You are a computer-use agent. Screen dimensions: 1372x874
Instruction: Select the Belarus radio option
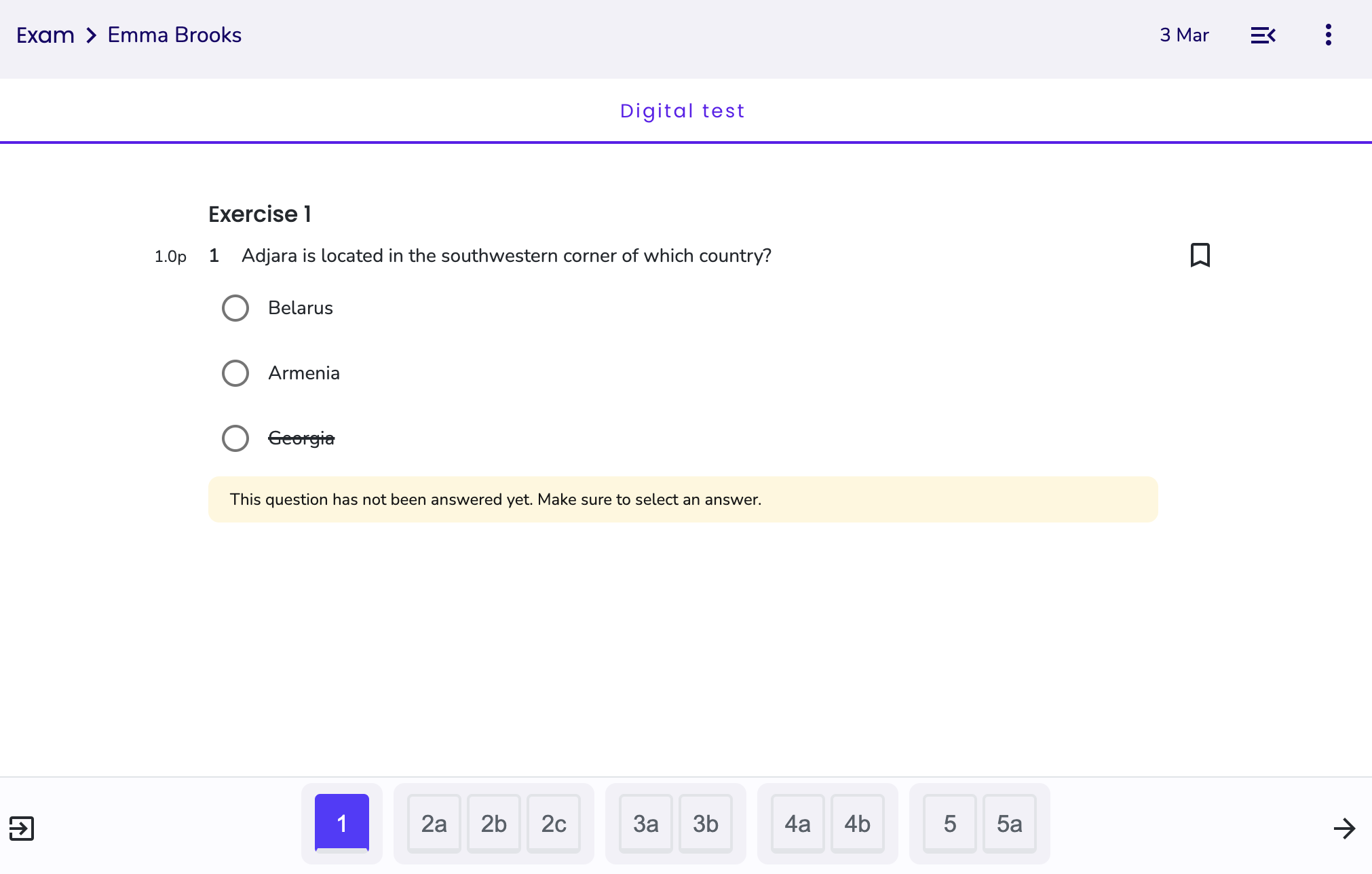pyautogui.click(x=235, y=308)
